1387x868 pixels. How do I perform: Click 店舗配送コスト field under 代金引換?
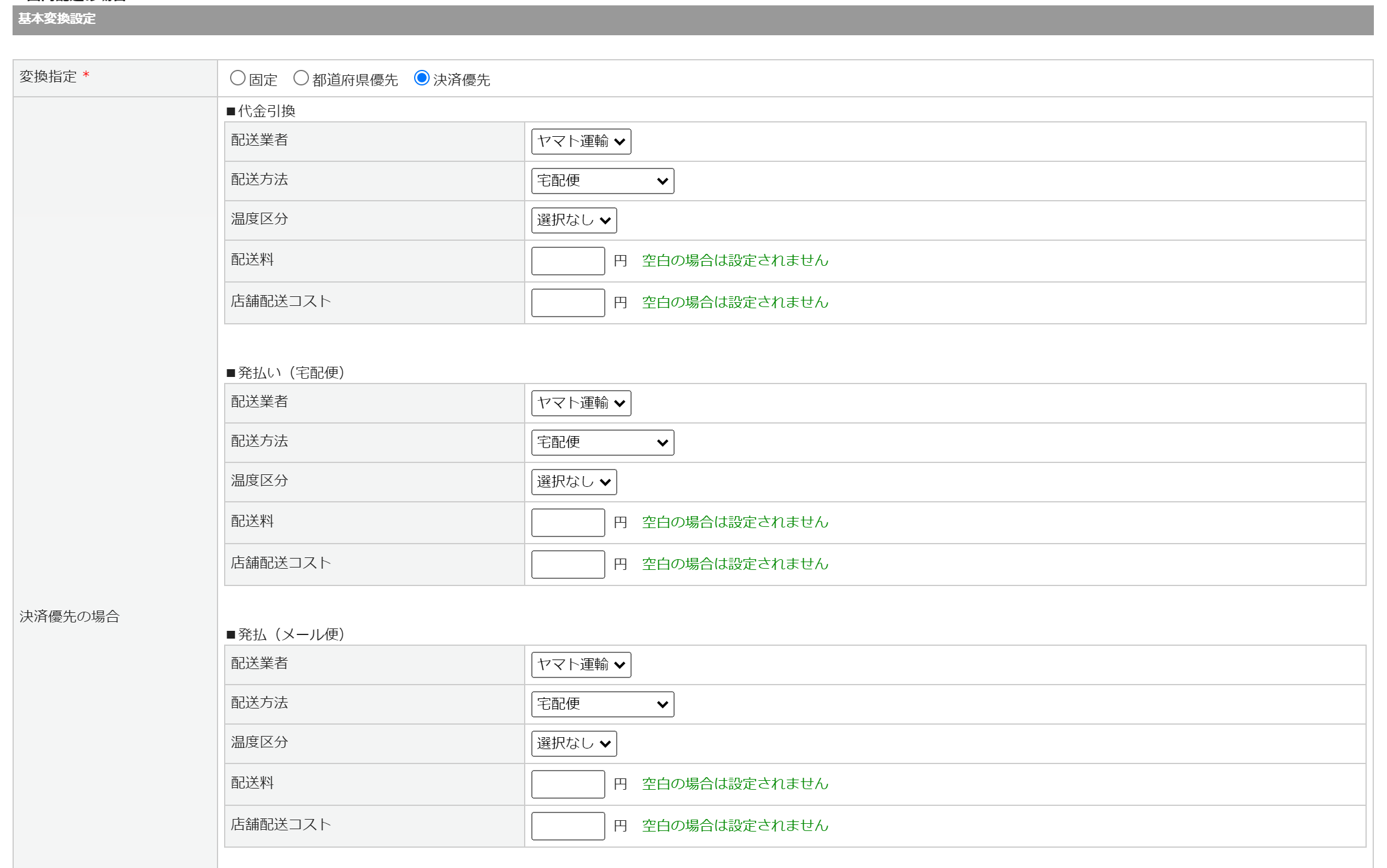pyautogui.click(x=567, y=303)
